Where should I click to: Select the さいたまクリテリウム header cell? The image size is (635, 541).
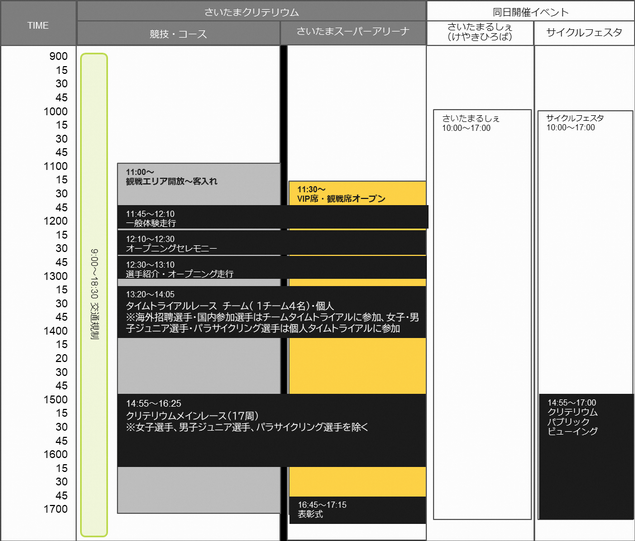pos(251,11)
